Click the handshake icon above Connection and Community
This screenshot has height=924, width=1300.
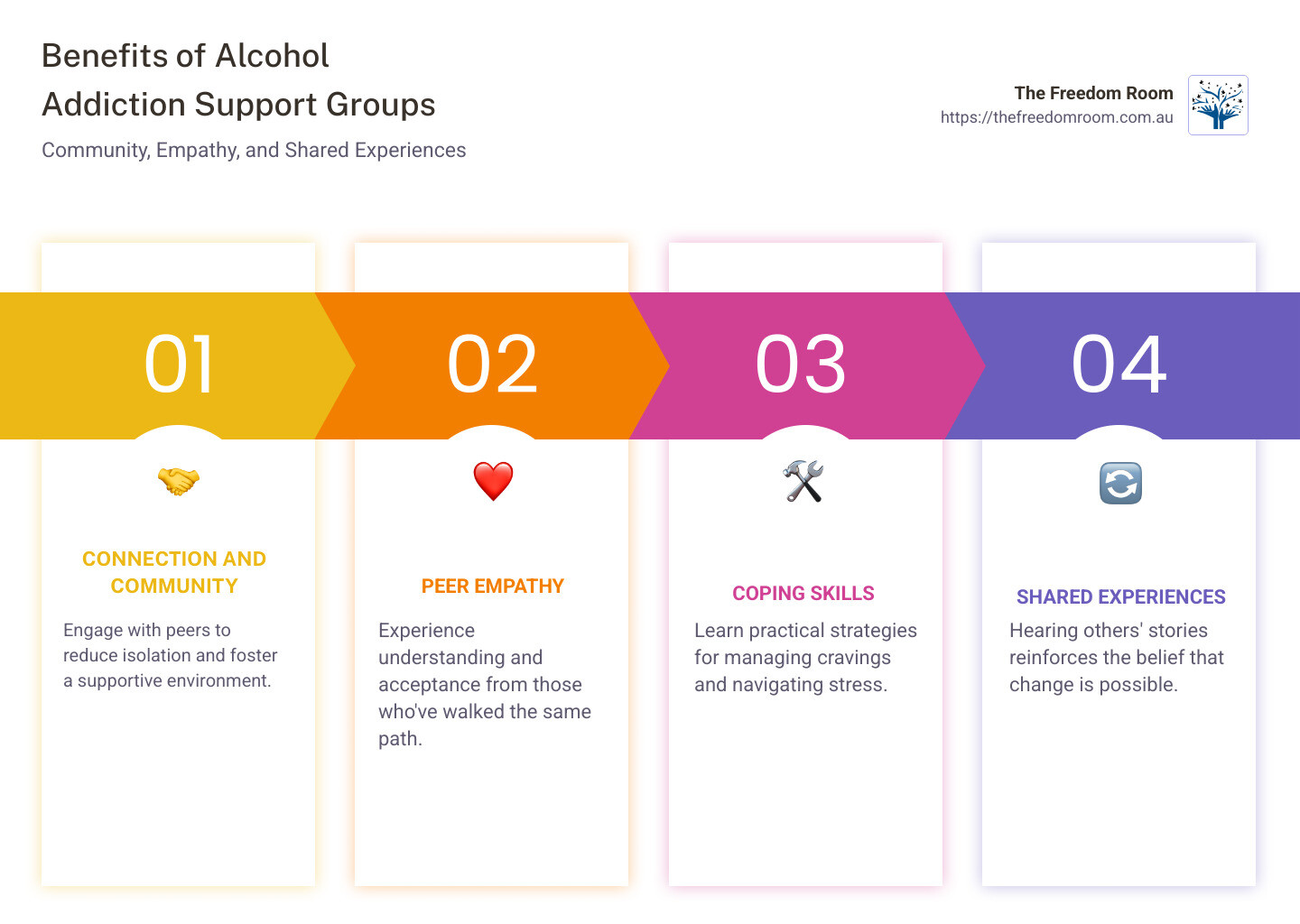[x=178, y=479]
